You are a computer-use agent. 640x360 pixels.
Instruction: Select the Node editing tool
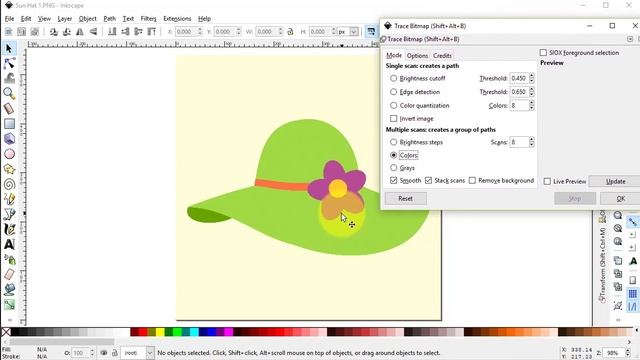[9, 63]
